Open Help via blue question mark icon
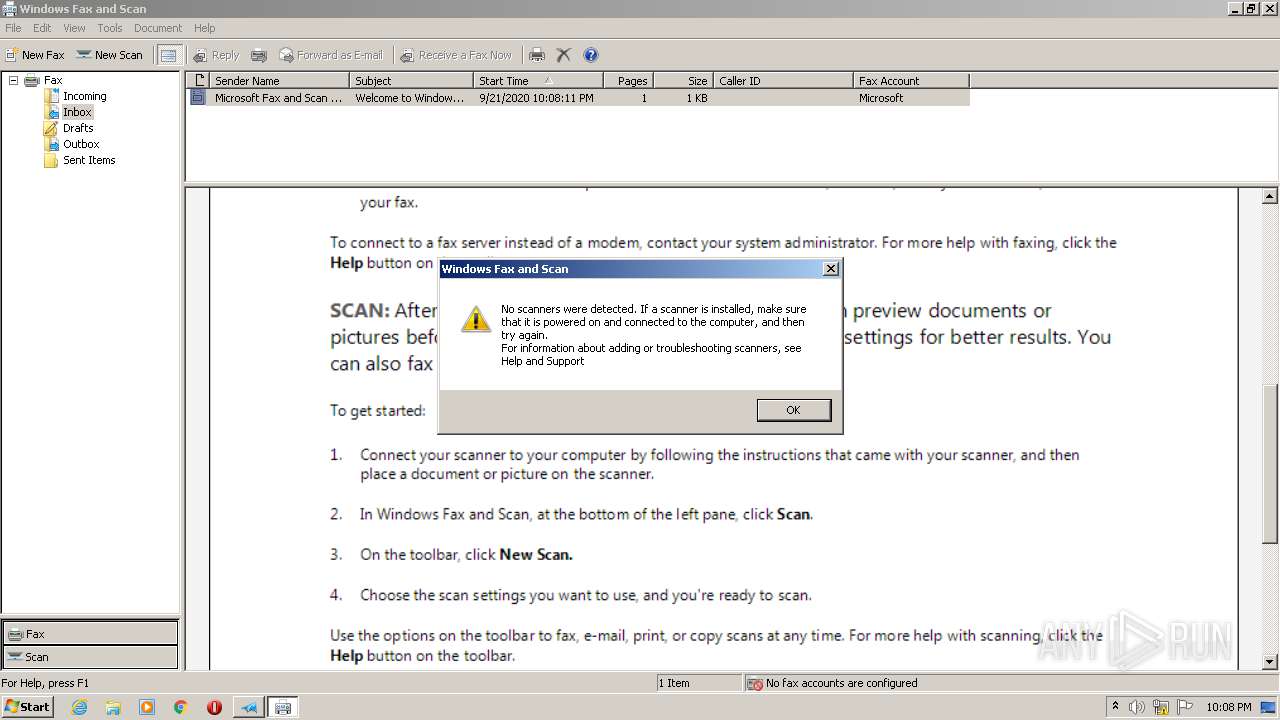Image resolution: width=1280 pixels, height=720 pixels. click(591, 55)
